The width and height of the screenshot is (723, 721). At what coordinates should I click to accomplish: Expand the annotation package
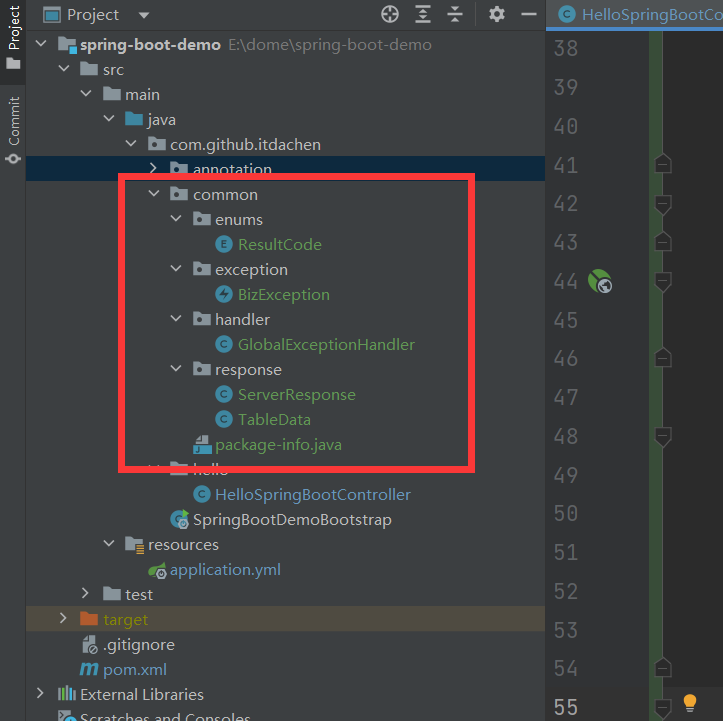[x=153, y=169]
